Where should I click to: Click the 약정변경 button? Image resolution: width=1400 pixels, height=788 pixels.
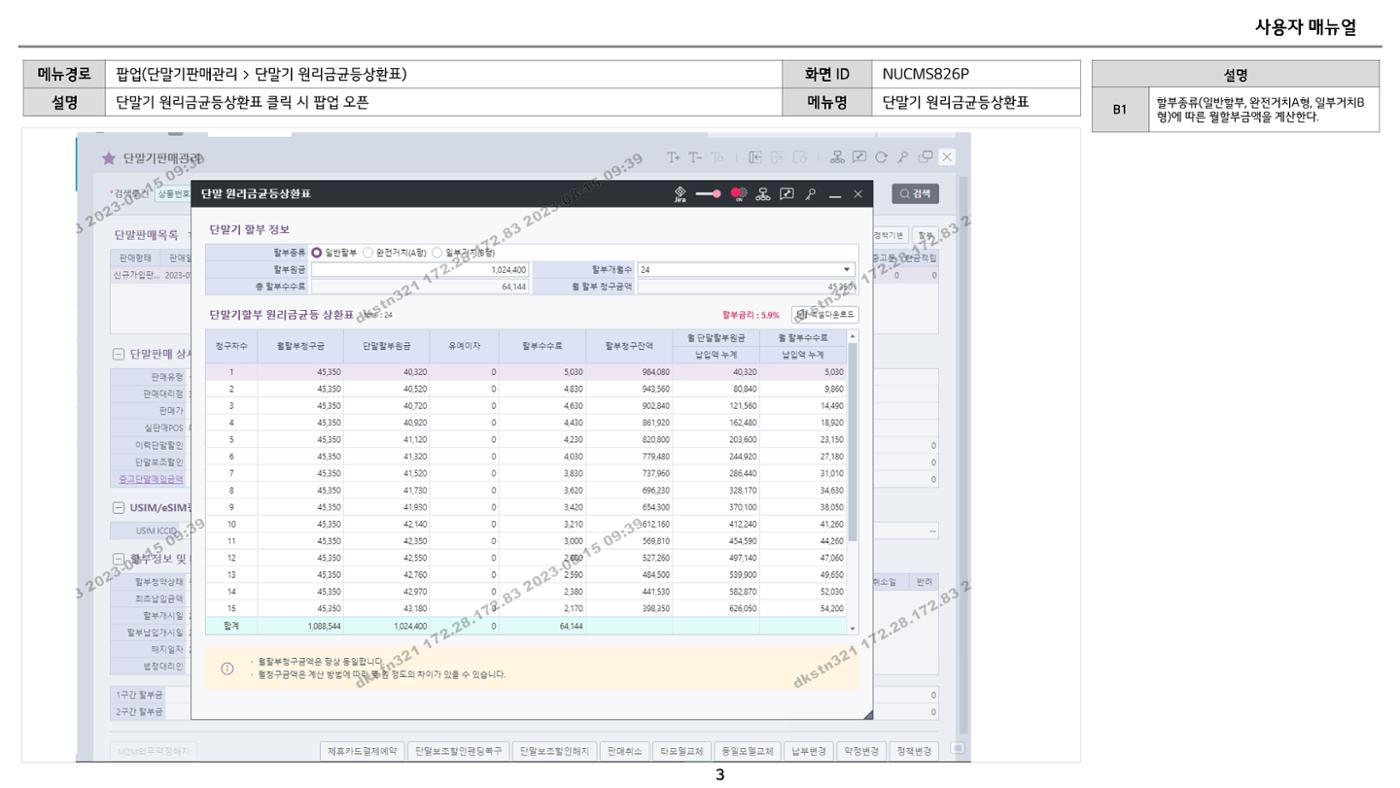(x=862, y=750)
